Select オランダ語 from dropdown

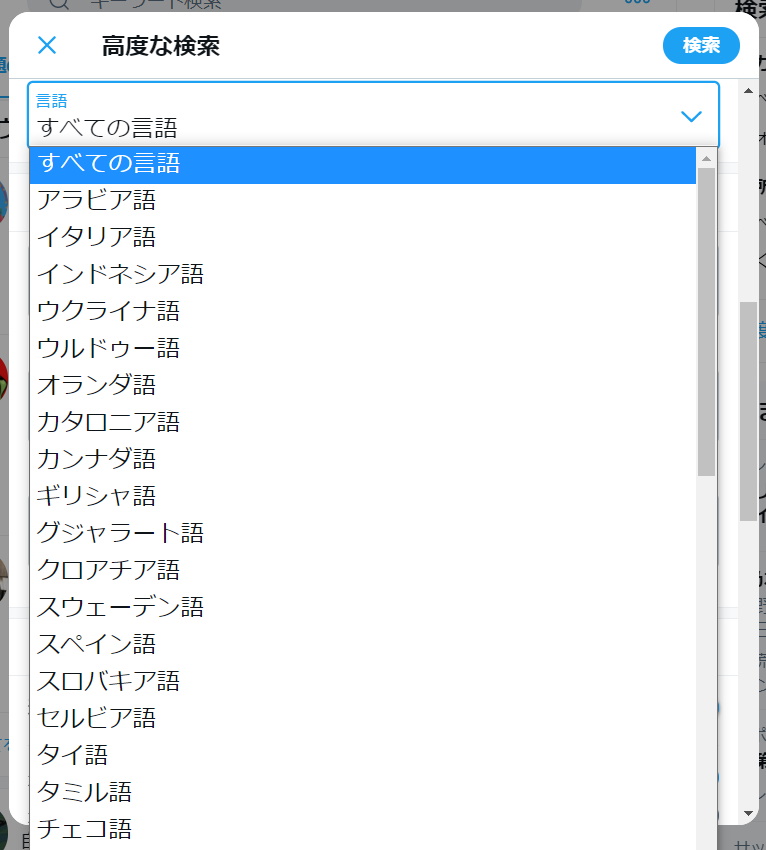tap(96, 385)
